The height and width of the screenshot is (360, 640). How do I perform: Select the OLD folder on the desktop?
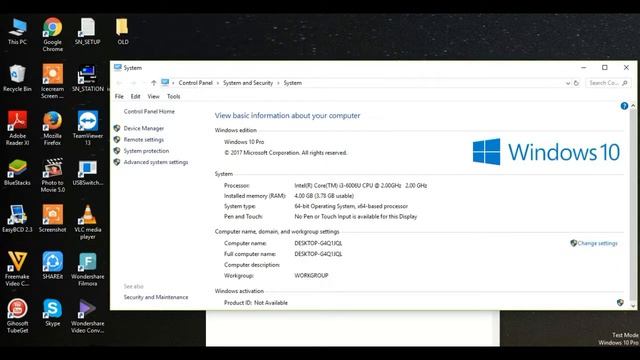[122, 31]
